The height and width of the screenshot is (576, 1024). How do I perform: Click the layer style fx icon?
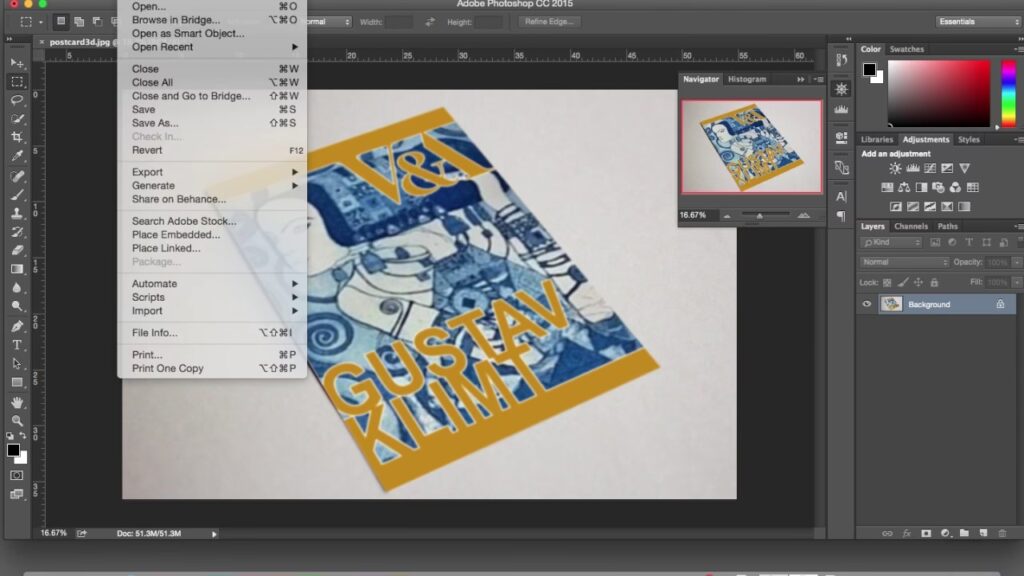tap(907, 533)
